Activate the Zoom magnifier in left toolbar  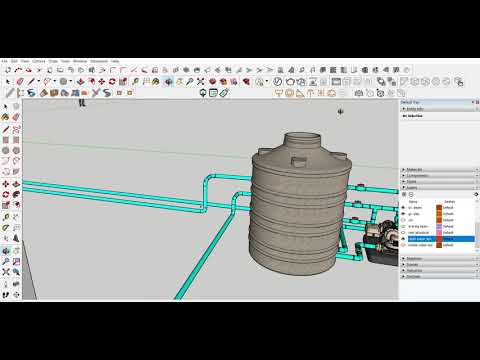[5, 261]
